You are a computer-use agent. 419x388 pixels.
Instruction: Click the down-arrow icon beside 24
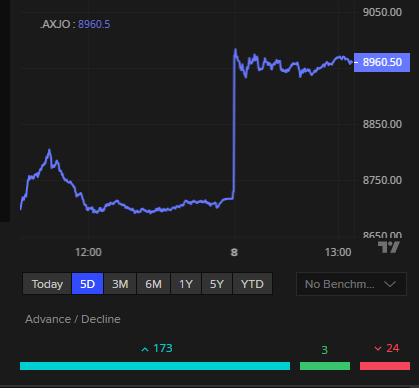coord(378,349)
